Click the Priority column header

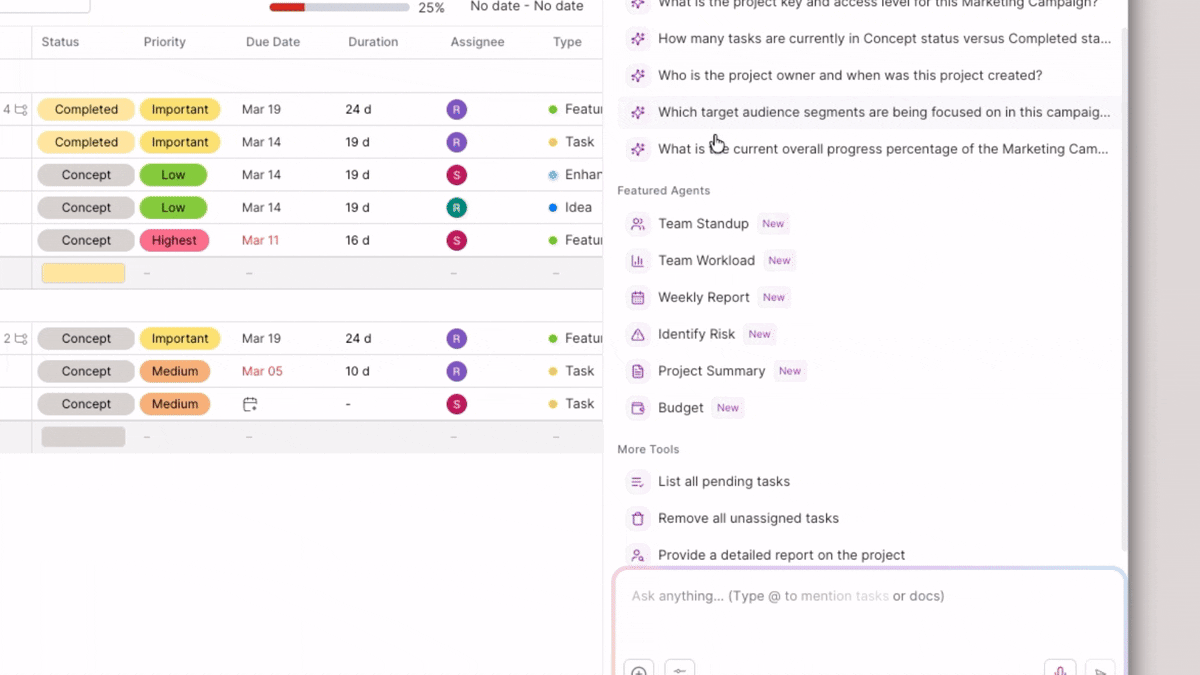tap(165, 42)
